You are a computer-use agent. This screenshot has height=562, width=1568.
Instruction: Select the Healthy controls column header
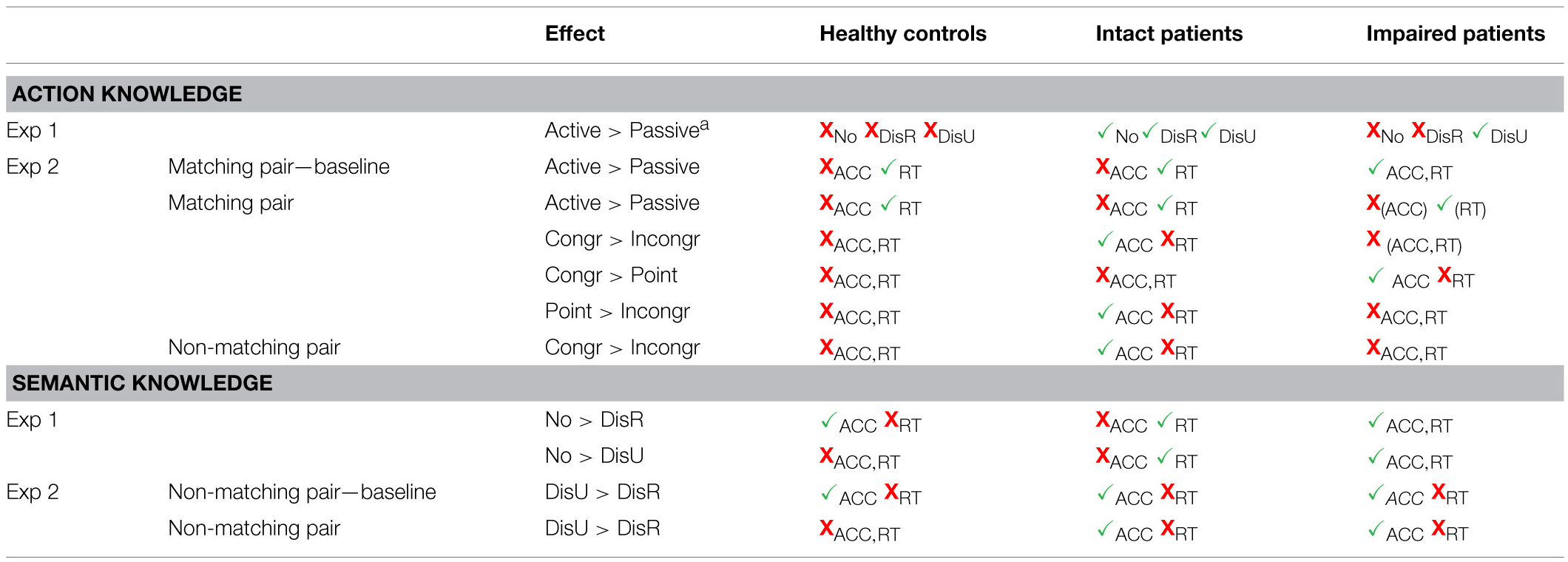(x=902, y=33)
